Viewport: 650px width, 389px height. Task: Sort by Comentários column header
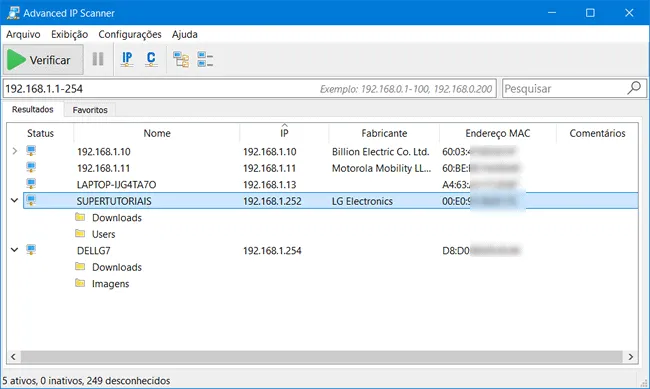(597, 133)
